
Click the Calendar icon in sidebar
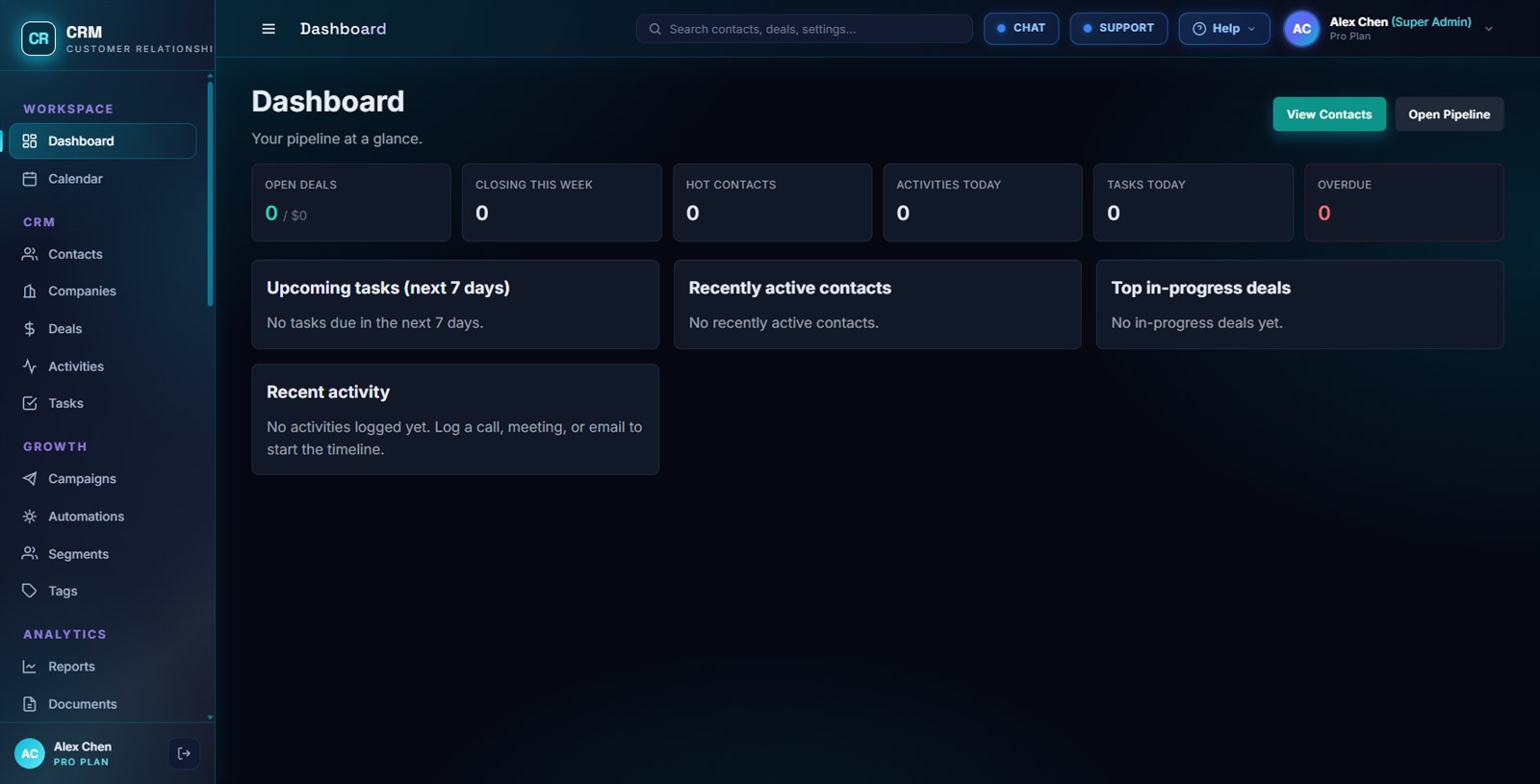(30, 179)
